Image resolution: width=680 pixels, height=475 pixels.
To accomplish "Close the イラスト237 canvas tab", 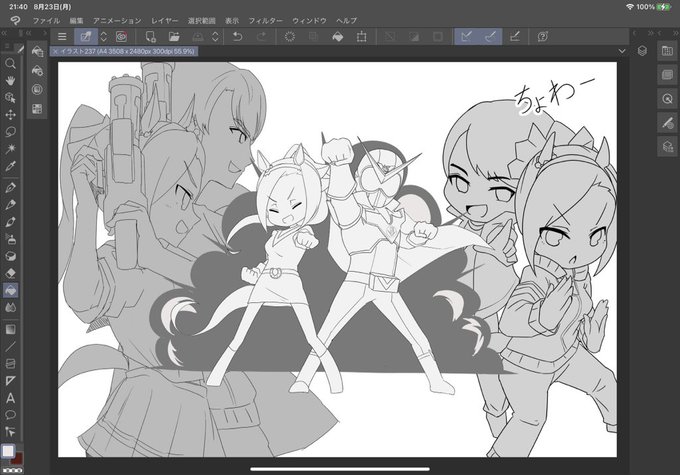I will 55,52.
